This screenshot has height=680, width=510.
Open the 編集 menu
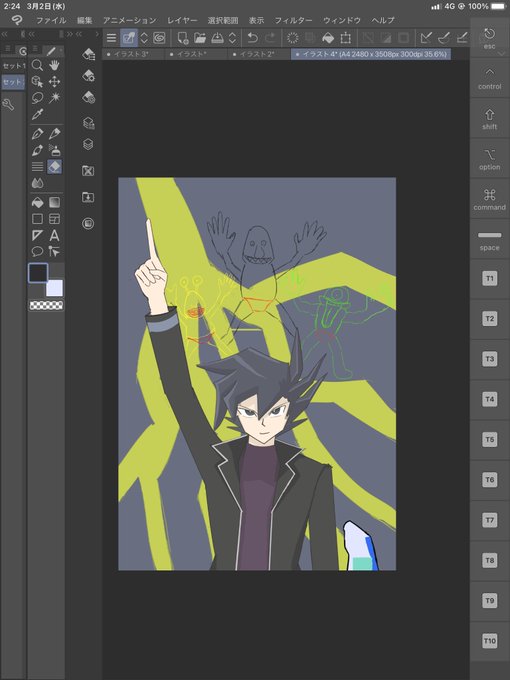(x=85, y=20)
